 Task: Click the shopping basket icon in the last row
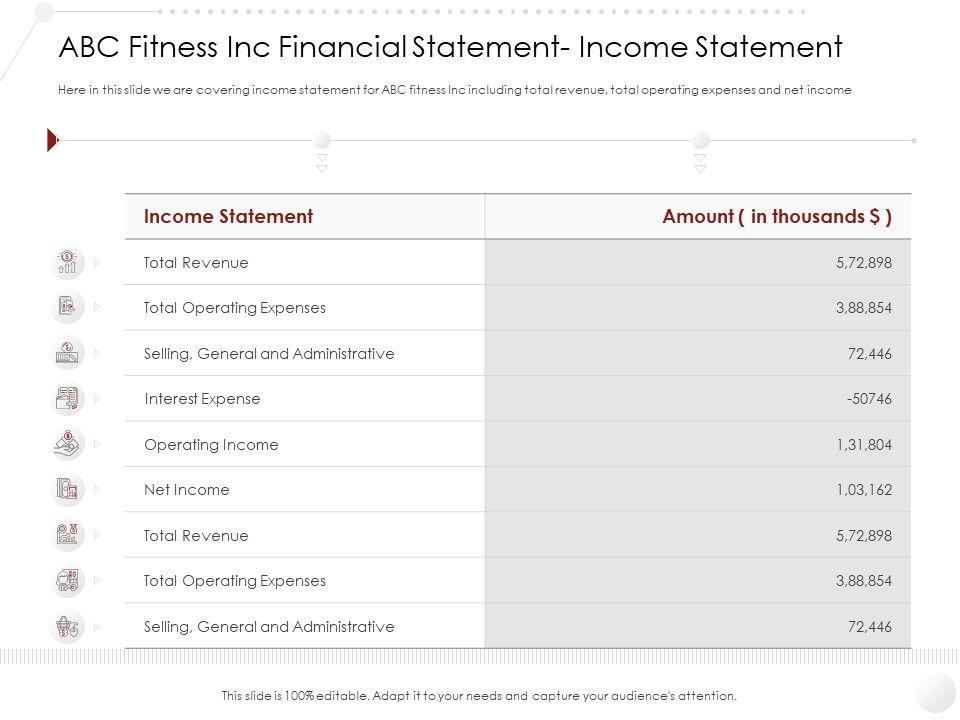pyautogui.click(x=67, y=626)
